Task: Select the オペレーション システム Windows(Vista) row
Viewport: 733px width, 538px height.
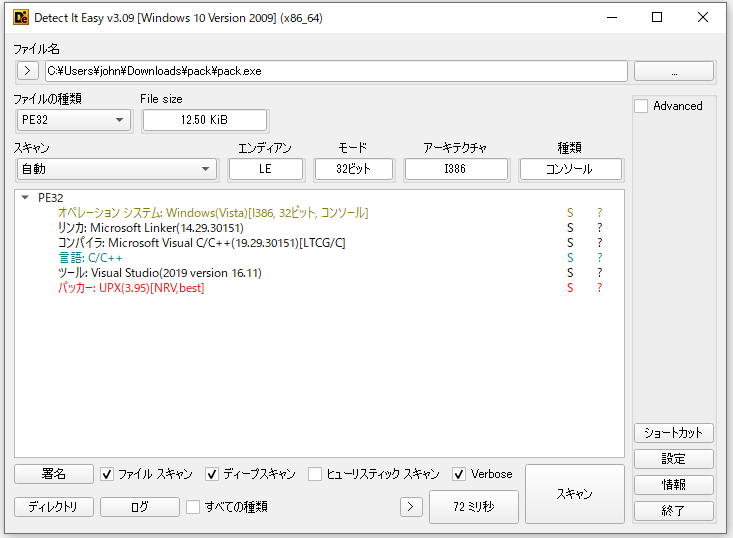Action: 213,213
